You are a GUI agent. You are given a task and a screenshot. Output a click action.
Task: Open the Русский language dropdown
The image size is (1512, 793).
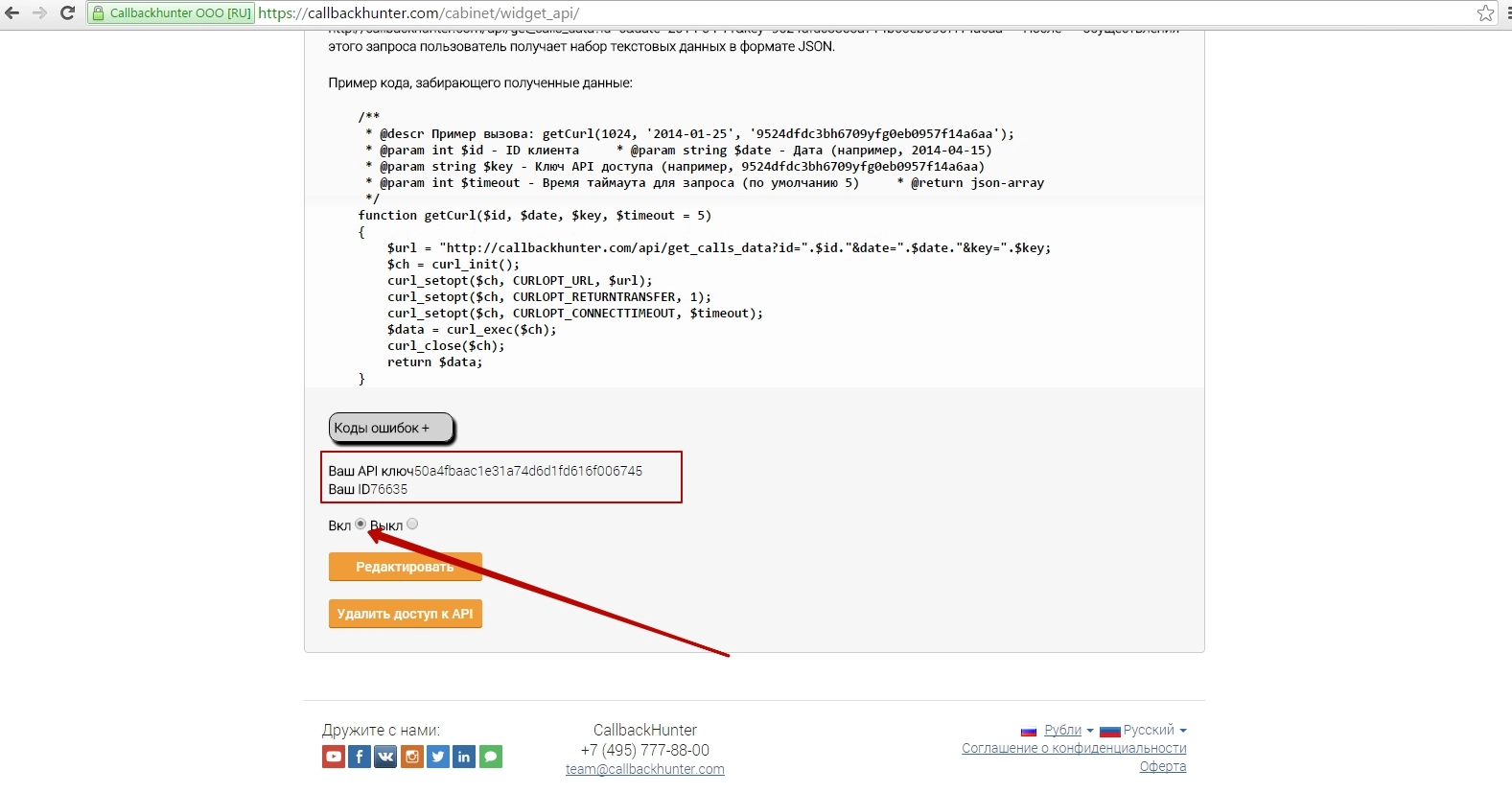click(x=1155, y=731)
